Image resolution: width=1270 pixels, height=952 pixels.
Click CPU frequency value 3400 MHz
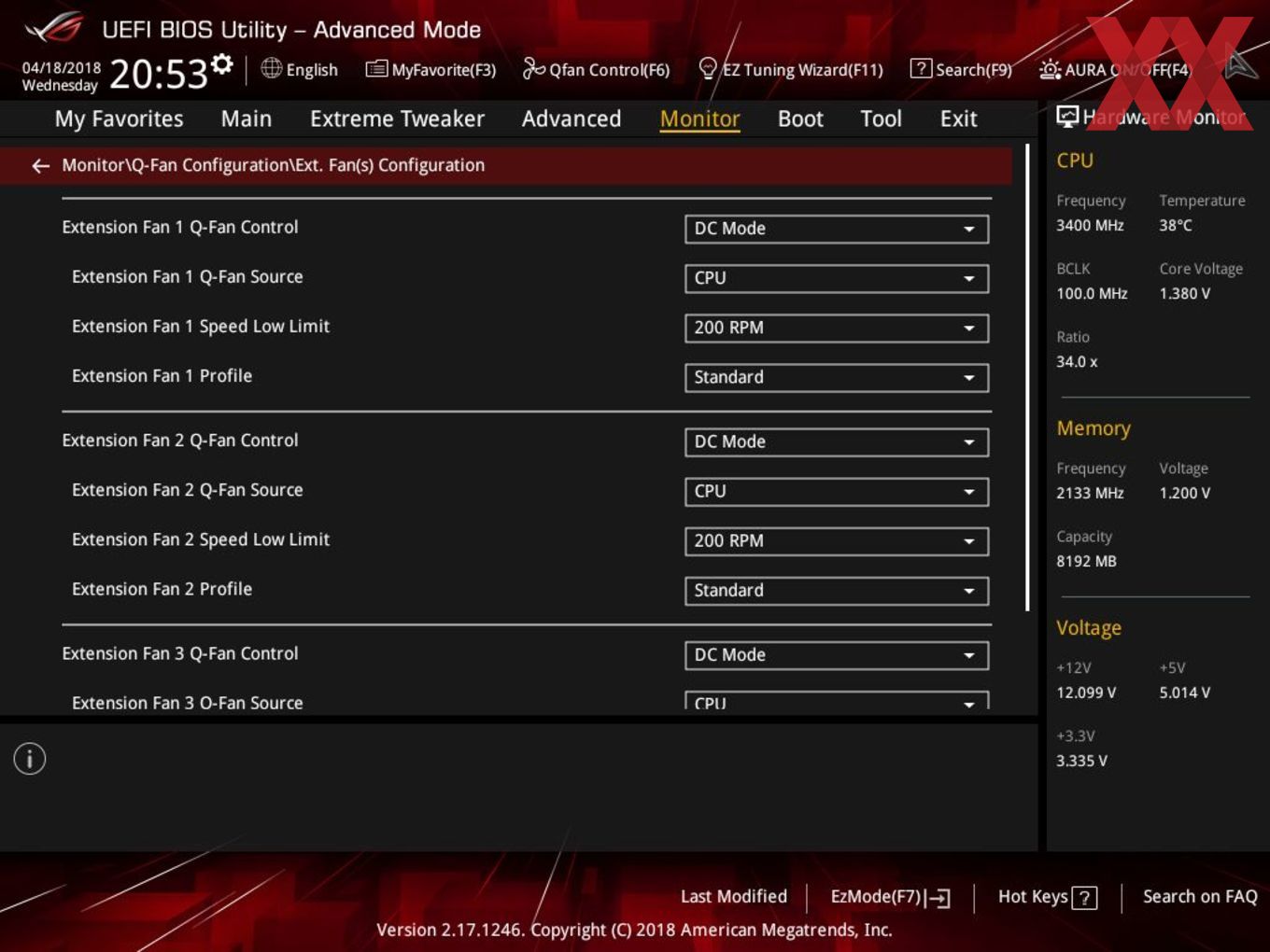coord(1090,225)
